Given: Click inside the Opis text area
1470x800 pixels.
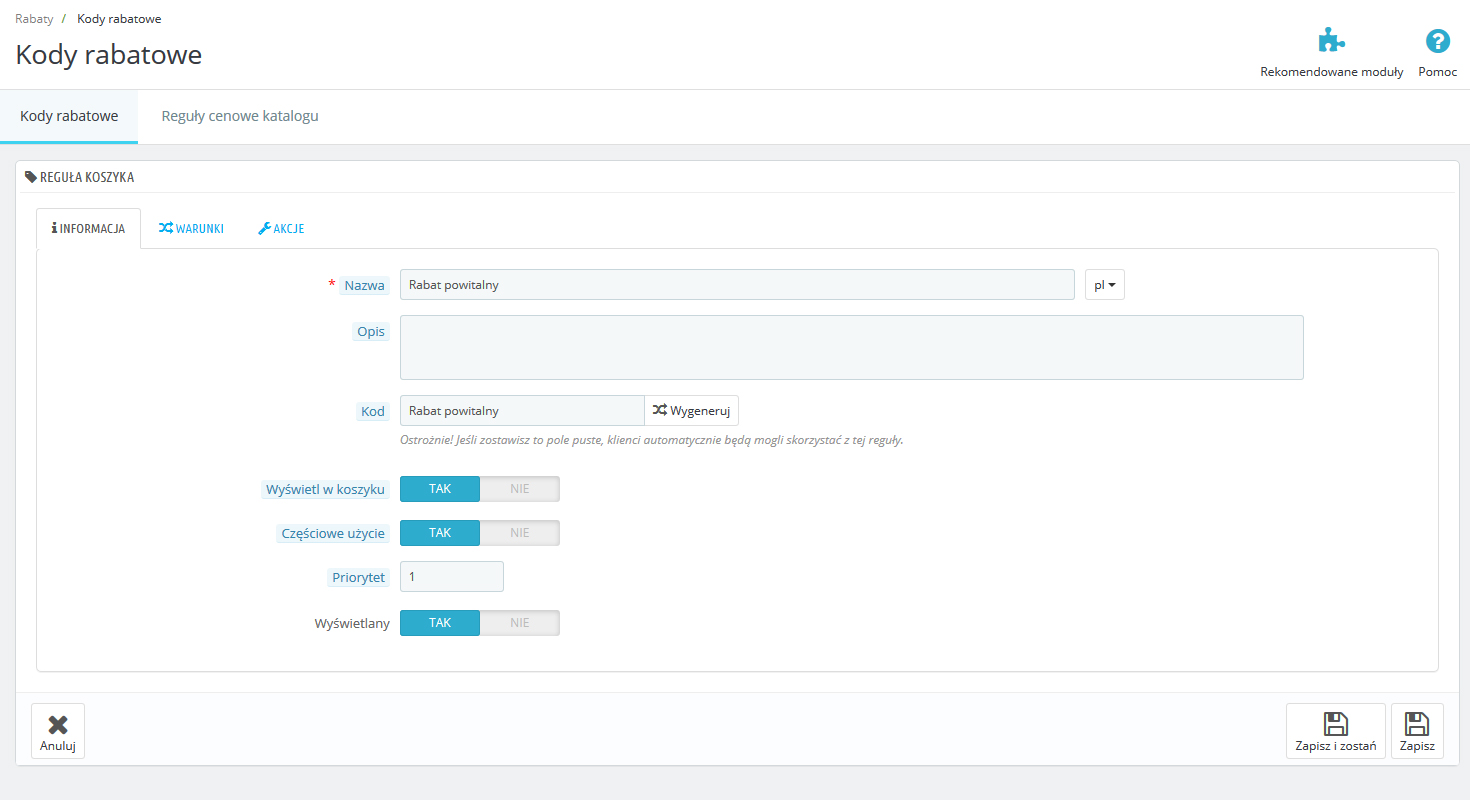Looking at the screenshot, I should click(x=851, y=347).
